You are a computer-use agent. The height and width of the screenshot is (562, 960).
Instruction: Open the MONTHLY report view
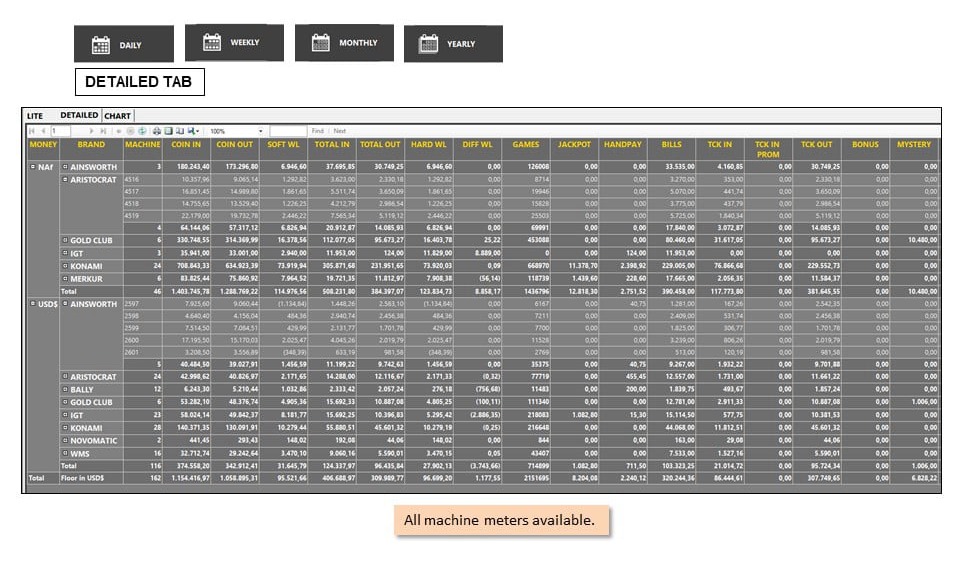click(x=344, y=43)
